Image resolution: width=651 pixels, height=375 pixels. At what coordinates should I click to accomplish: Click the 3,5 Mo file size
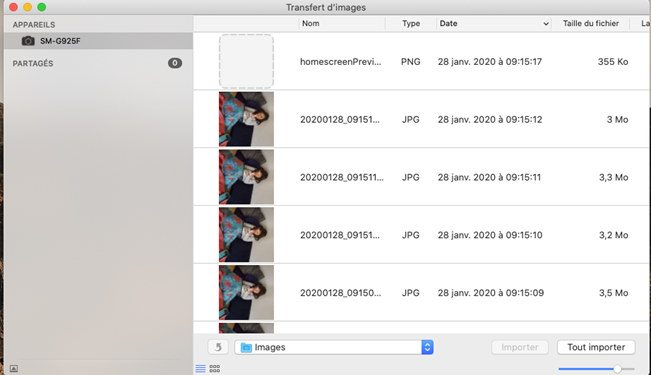[613, 293]
